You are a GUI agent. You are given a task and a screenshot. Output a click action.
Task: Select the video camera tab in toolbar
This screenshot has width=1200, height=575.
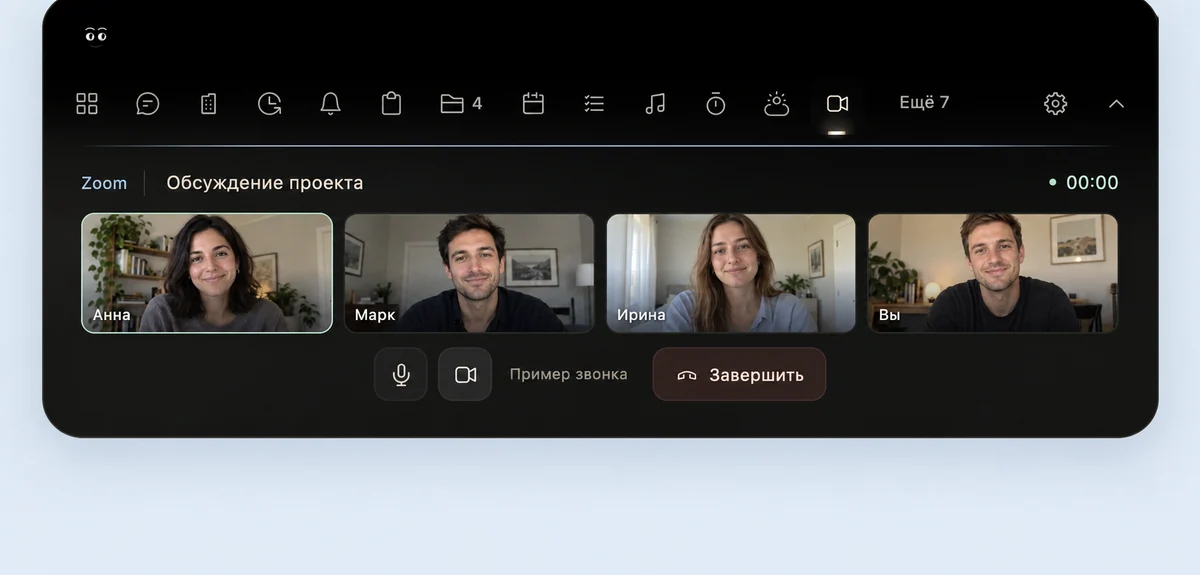click(x=837, y=104)
